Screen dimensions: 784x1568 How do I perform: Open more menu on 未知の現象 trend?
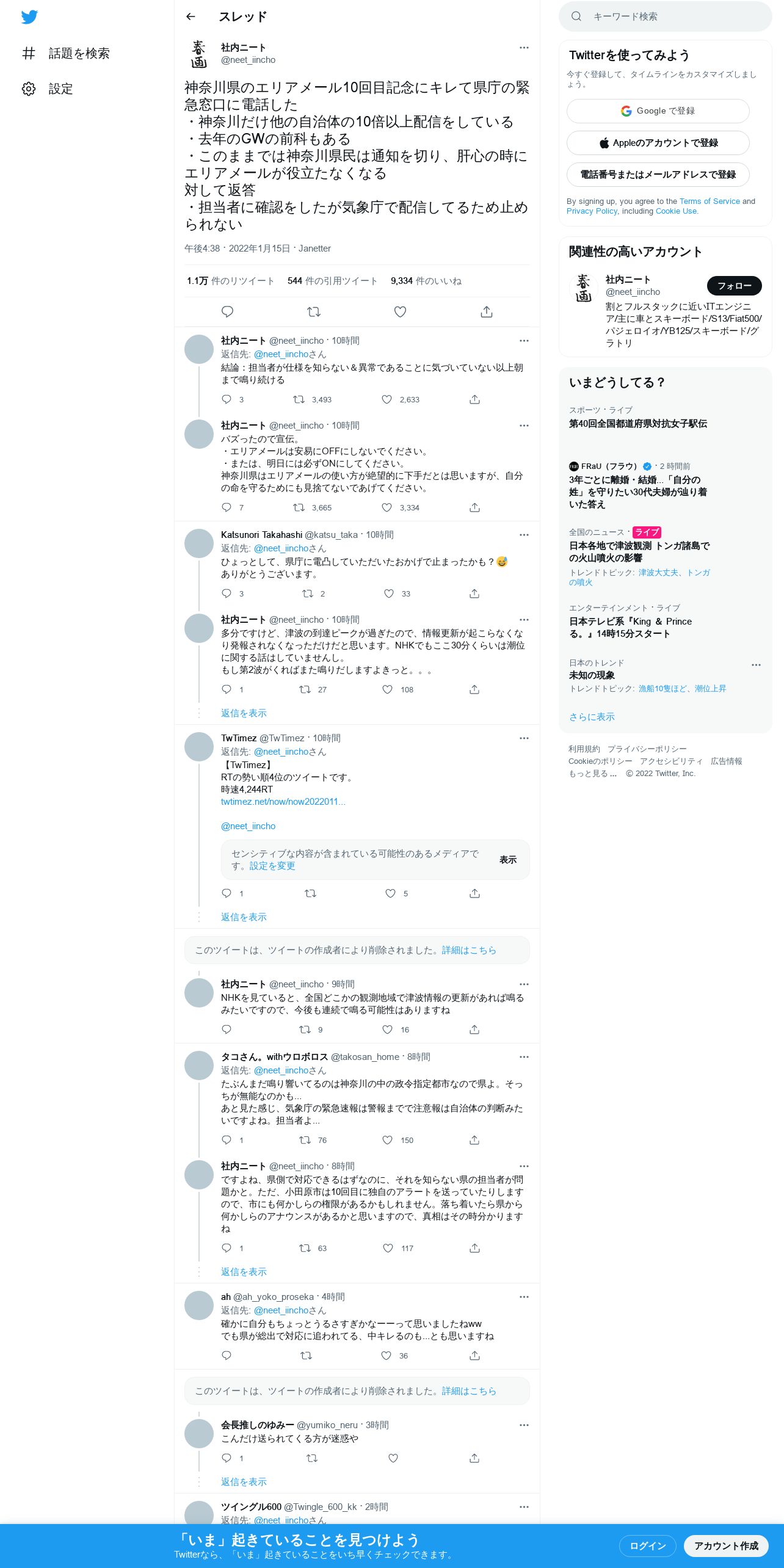756,665
